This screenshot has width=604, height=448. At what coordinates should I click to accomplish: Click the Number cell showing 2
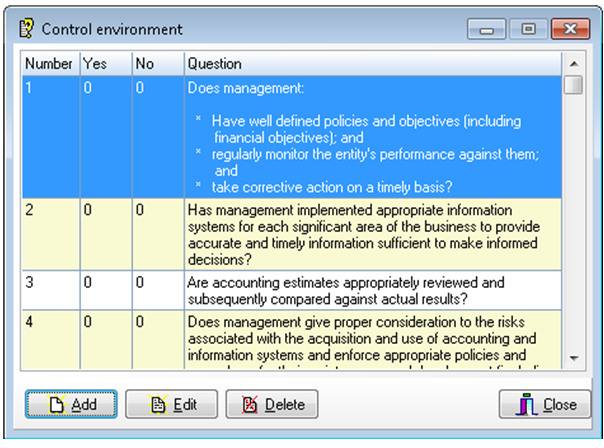point(50,234)
